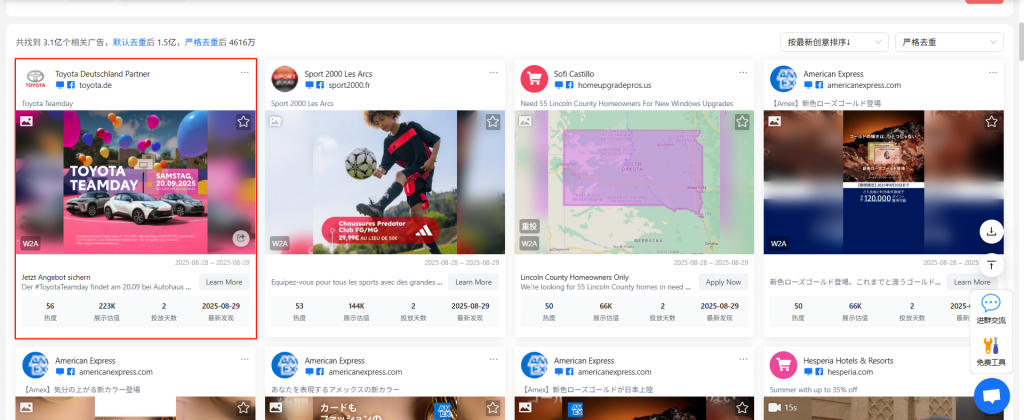
Task: Expand the 按最新创意排序 sort dropdown
Action: [x=834, y=42]
